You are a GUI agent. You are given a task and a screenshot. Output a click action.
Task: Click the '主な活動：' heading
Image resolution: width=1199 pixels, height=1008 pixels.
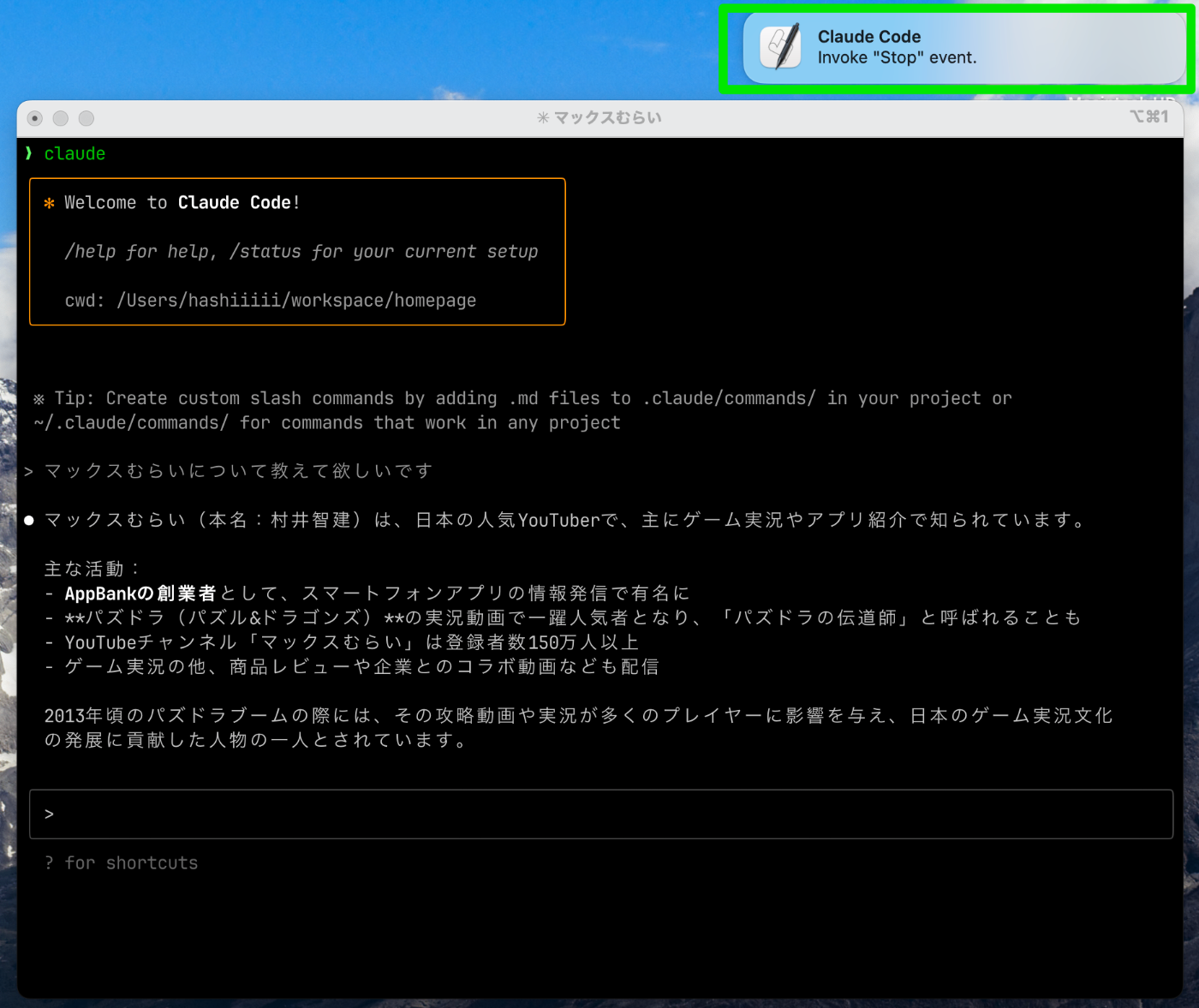(x=92, y=570)
